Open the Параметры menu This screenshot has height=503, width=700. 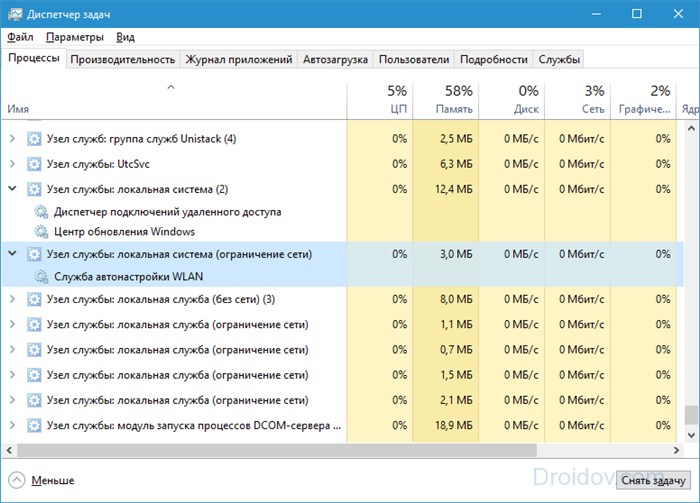point(75,37)
